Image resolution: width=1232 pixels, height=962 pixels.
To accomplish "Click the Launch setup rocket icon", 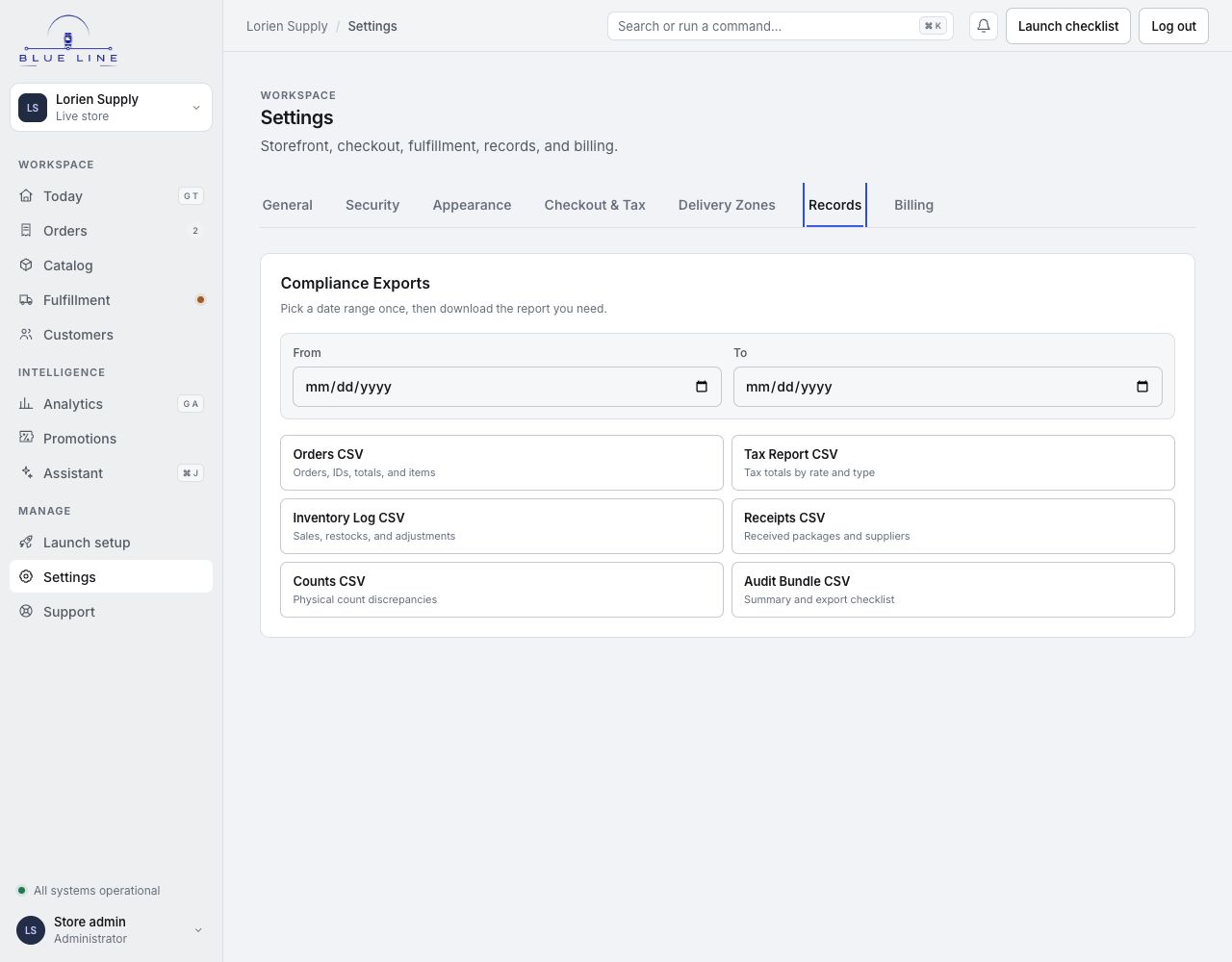I will [26, 542].
